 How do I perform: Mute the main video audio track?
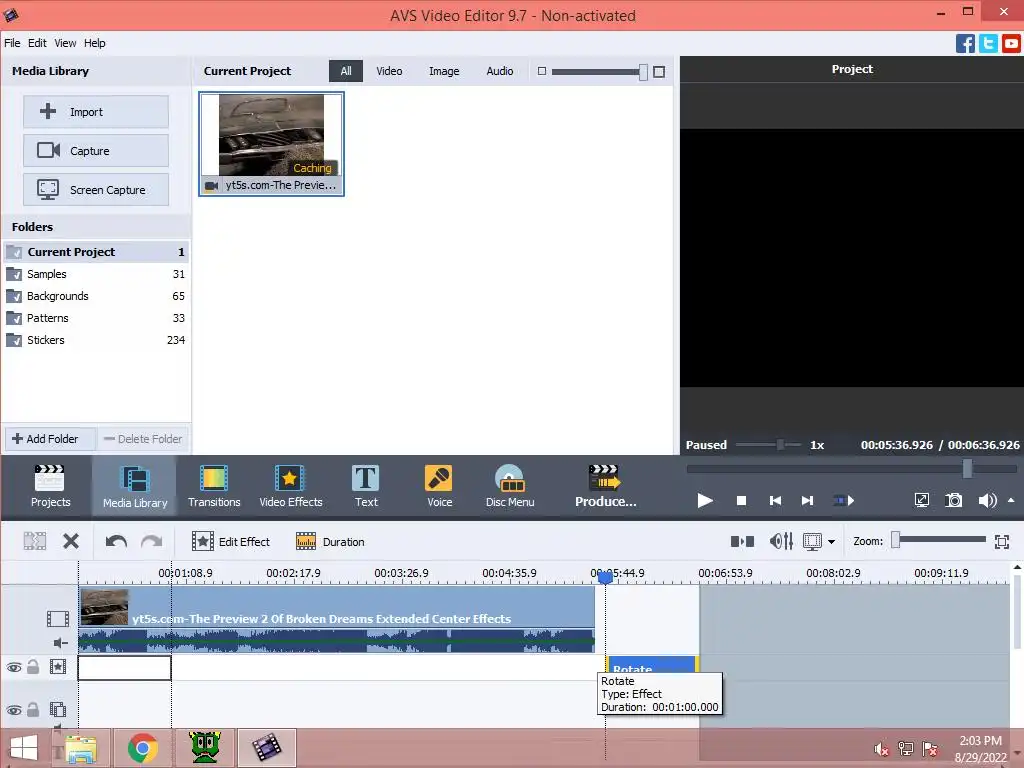[61, 643]
